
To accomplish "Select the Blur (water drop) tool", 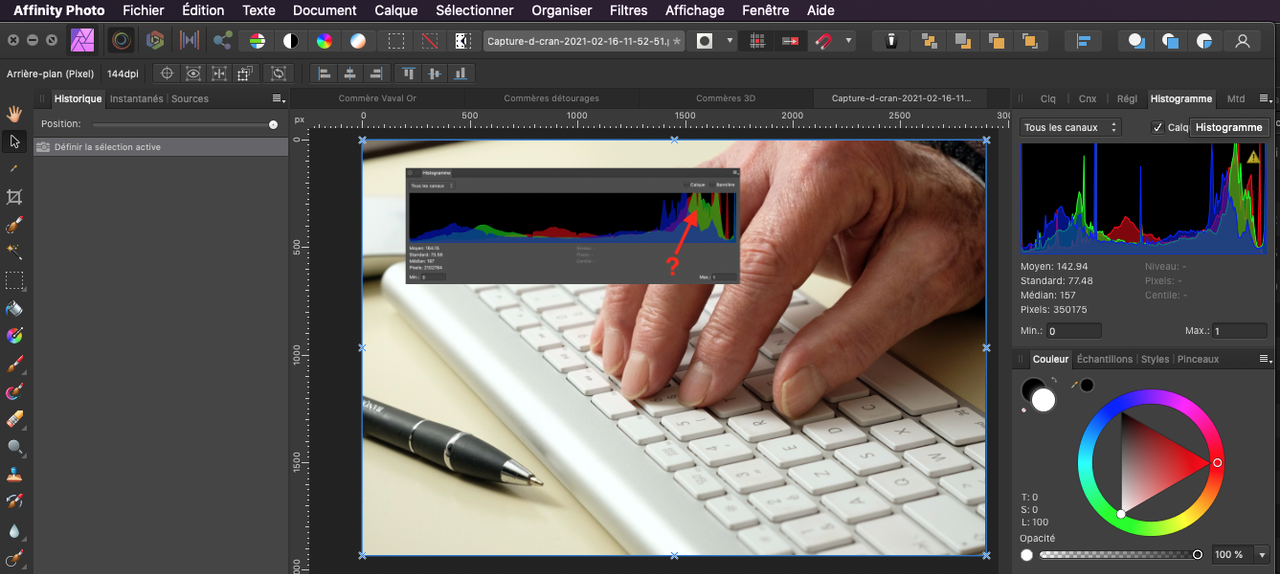I will tap(14, 531).
